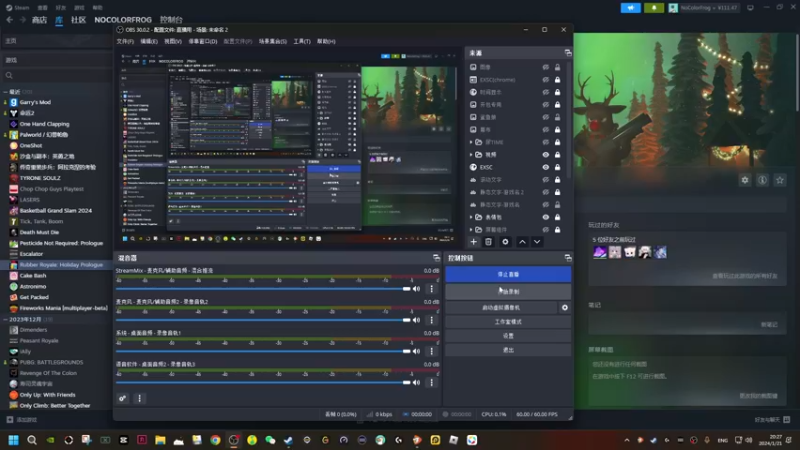
Task: Add a new source with the plus icon
Action: [473, 242]
